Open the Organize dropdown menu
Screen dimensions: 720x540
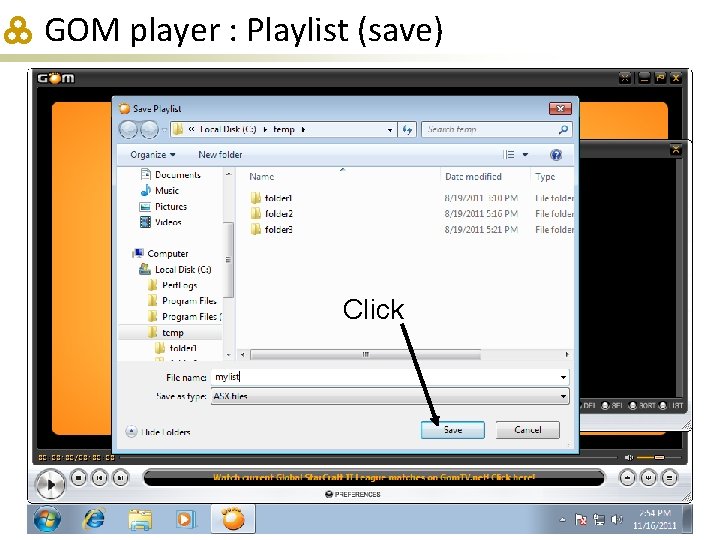(x=152, y=155)
